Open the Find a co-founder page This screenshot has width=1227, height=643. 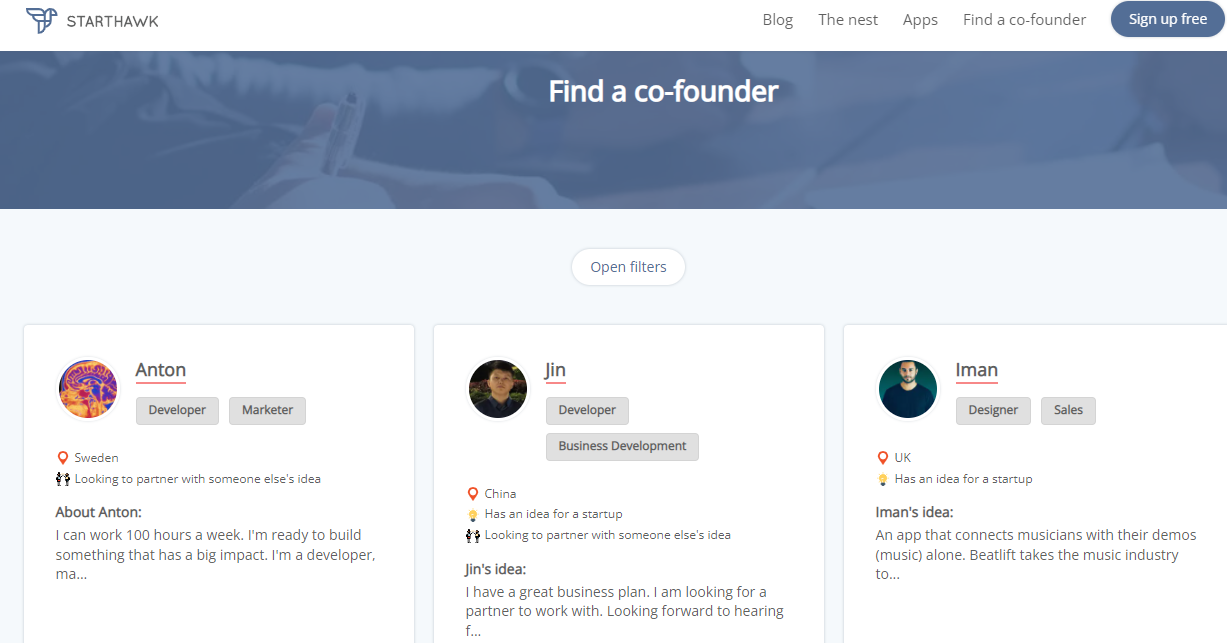[x=1024, y=19]
